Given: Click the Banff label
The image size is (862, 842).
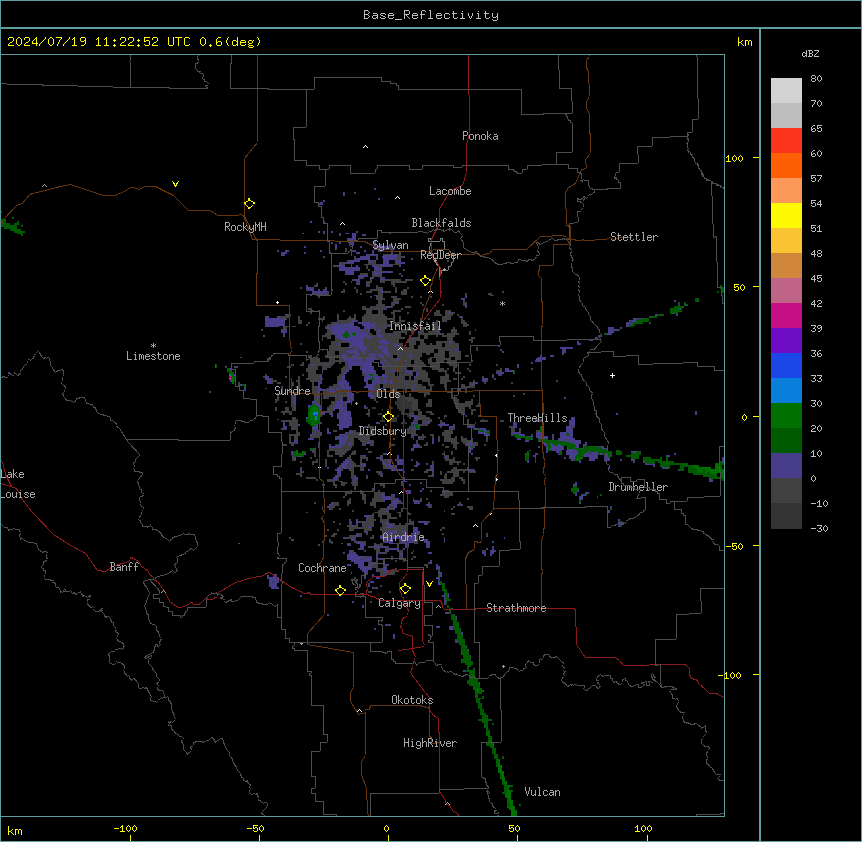Looking at the screenshot, I should coord(124,567).
